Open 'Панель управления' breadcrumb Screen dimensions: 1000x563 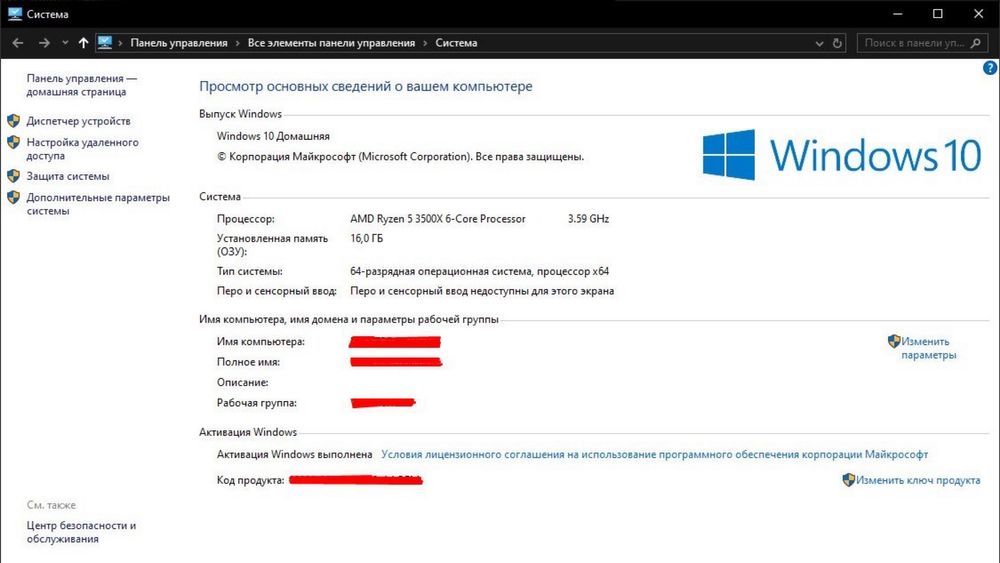tap(179, 43)
